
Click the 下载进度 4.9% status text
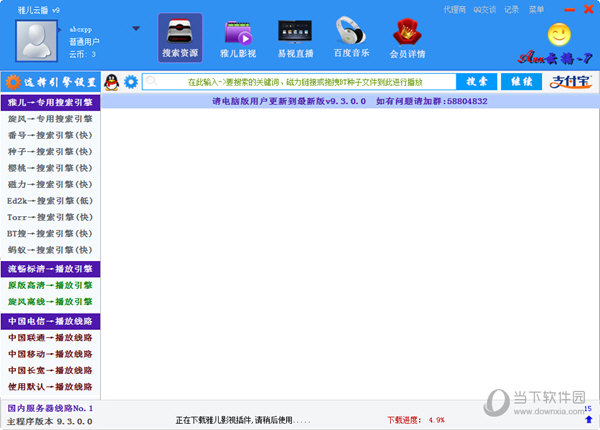pos(416,420)
